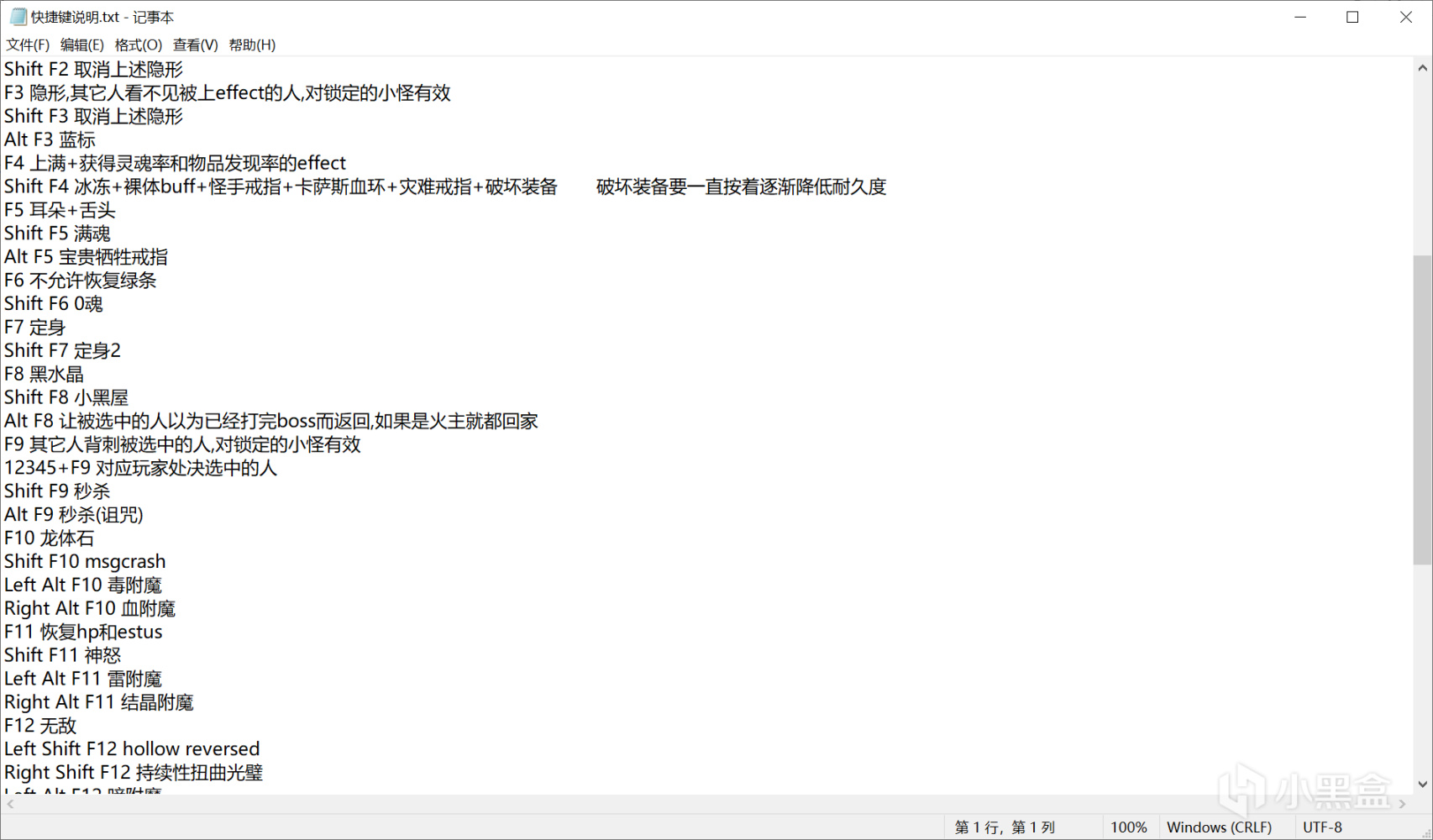
Task: Click the line 'Shift F9 秒杀'
Action: (57, 492)
